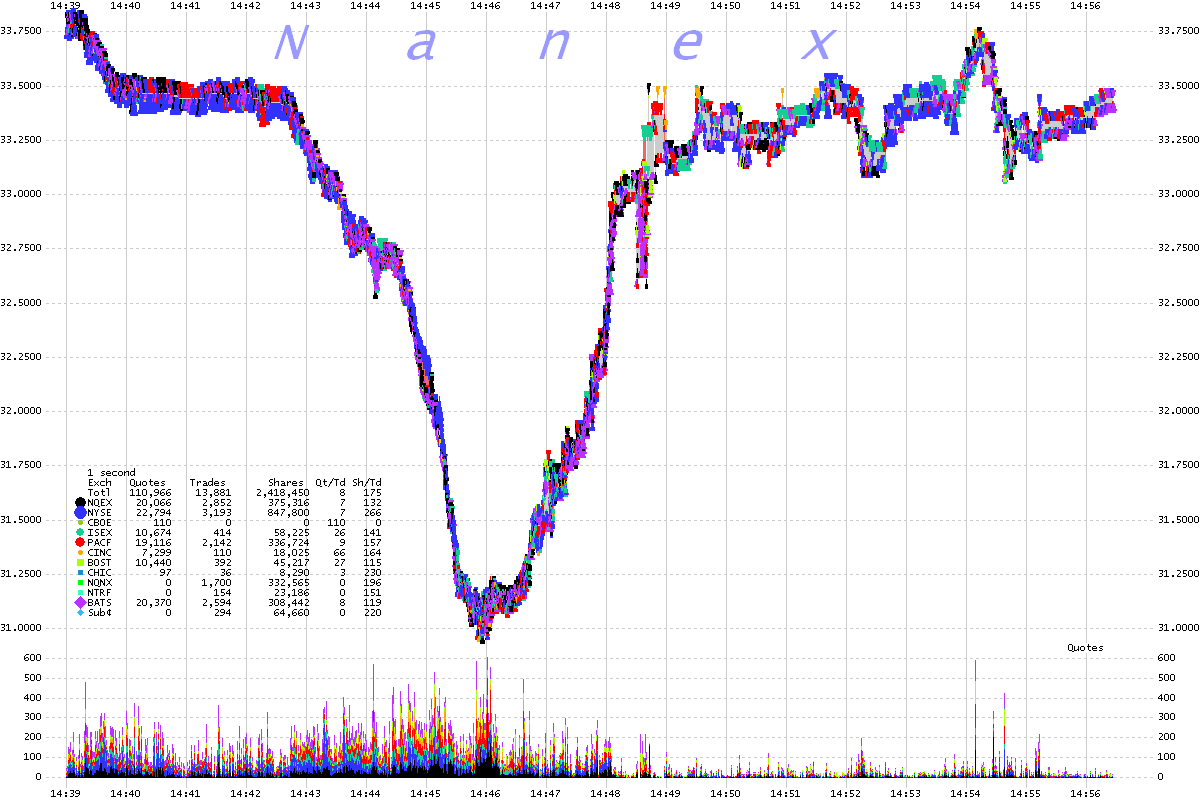Click the orange CINC legend dot

coord(80,553)
